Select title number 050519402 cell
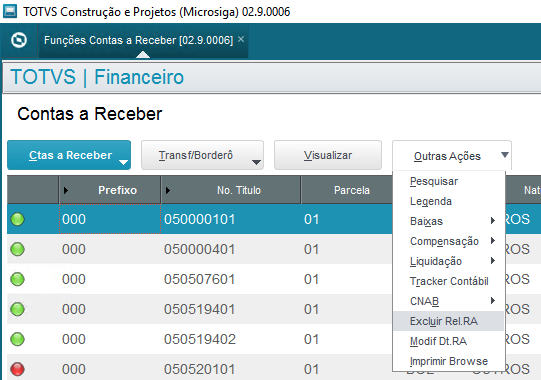 (x=231, y=339)
